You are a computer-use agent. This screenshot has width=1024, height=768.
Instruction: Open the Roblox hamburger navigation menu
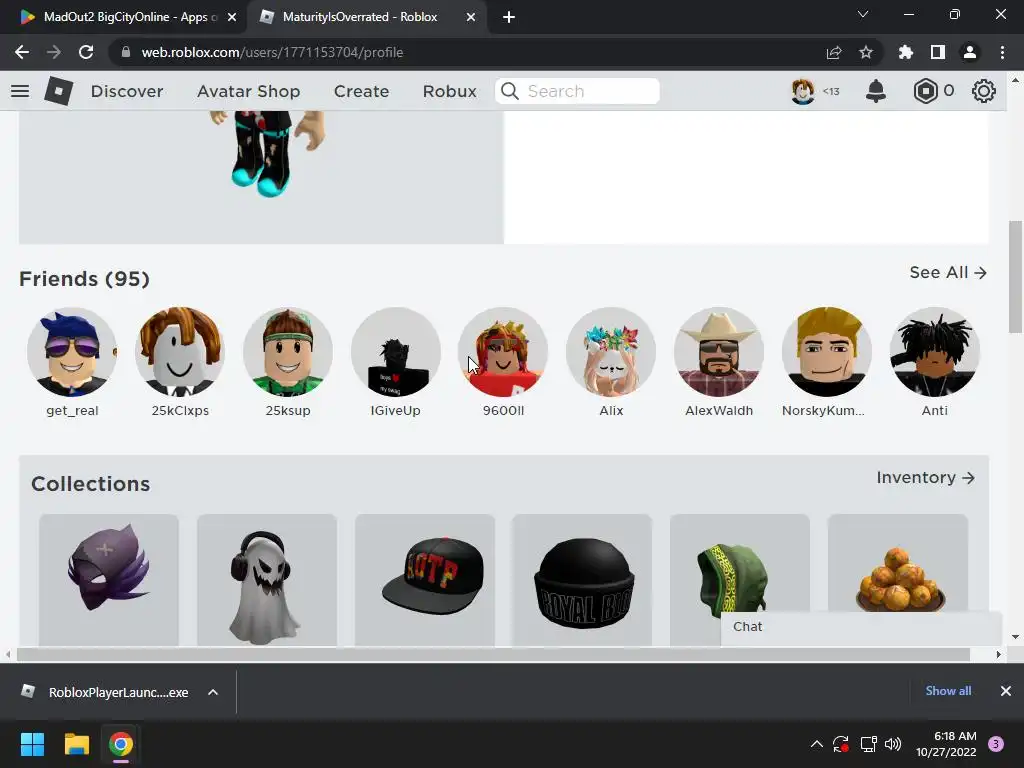click(x=20, y=91)
